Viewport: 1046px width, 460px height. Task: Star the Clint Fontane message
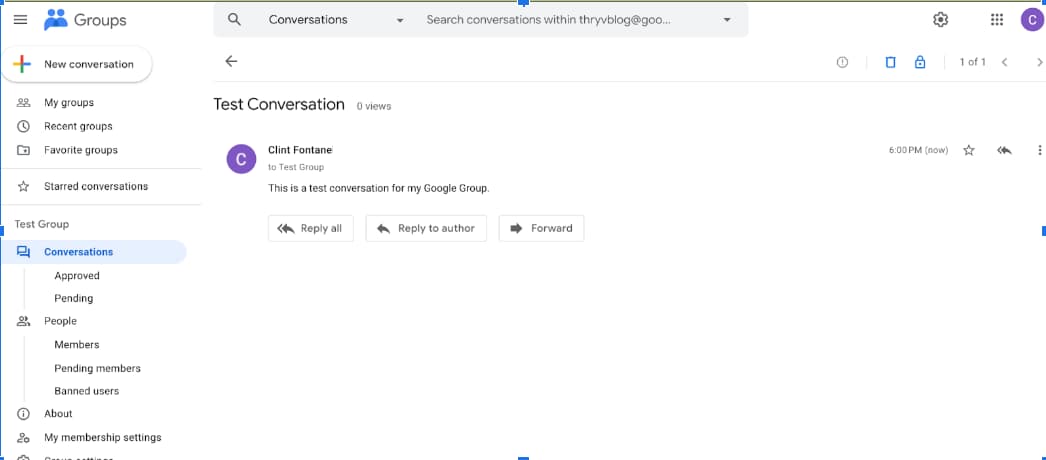tap(969, 151)
